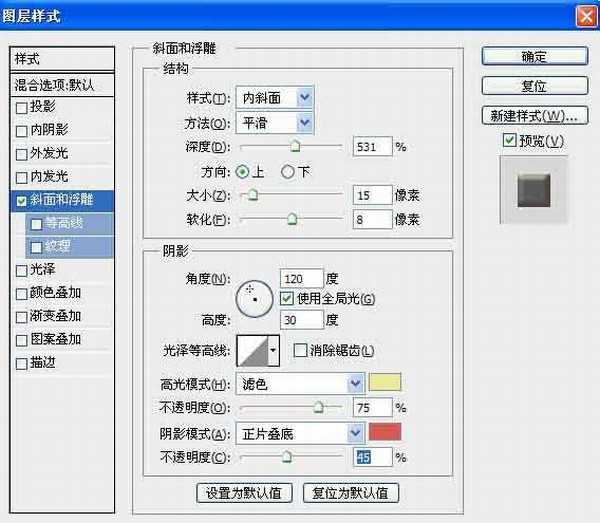Click the yellow highlight color swatch
The width and height of the screenshot is (600, 523).
pos(384,383)
